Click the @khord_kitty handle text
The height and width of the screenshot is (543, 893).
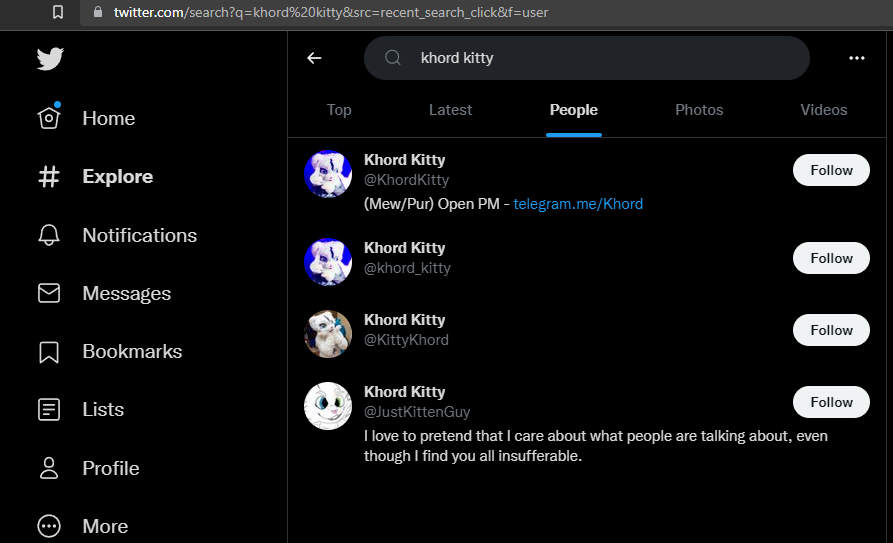(407, 268)
